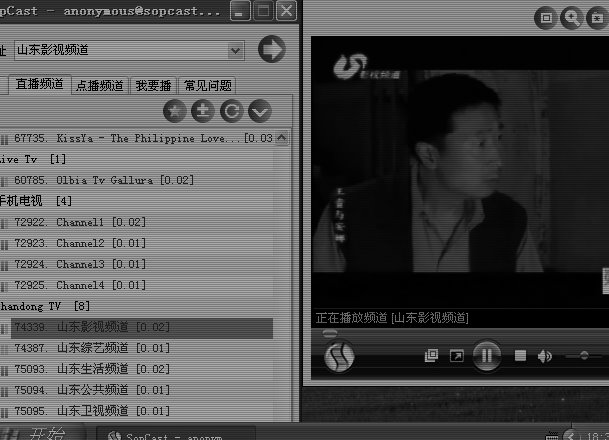Switch to the 点播频道 tab
Viewport: 609px width, 440px height.
[x=100, y=85]
